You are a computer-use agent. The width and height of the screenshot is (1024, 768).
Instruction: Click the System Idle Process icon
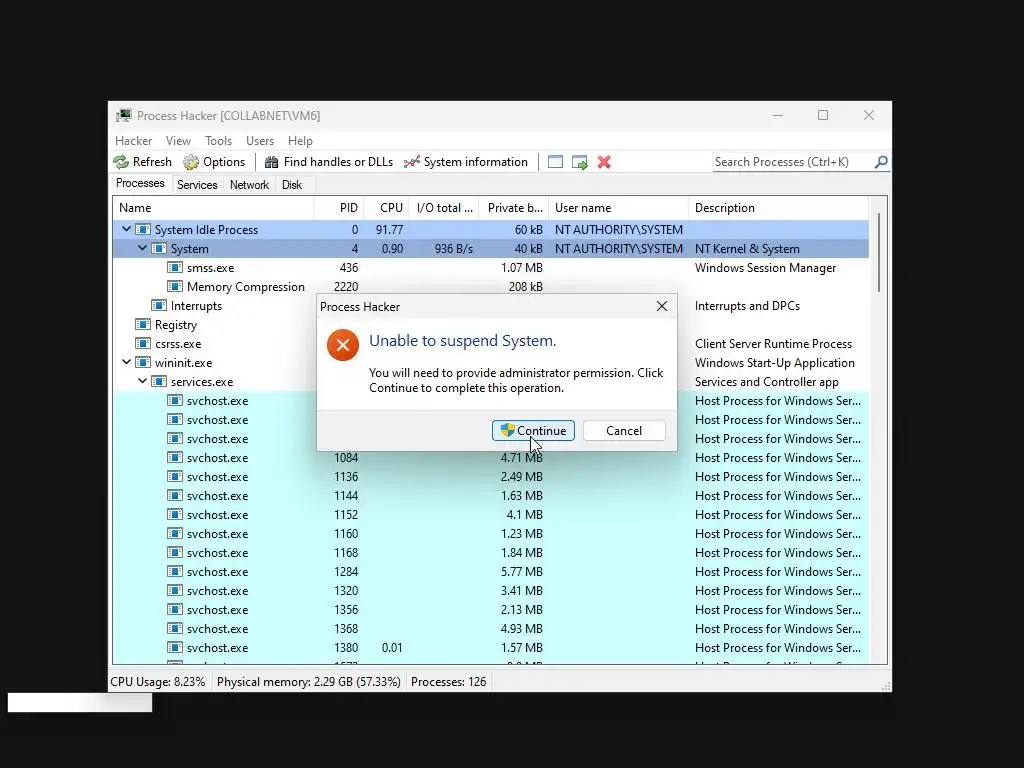tap(142, 230)
